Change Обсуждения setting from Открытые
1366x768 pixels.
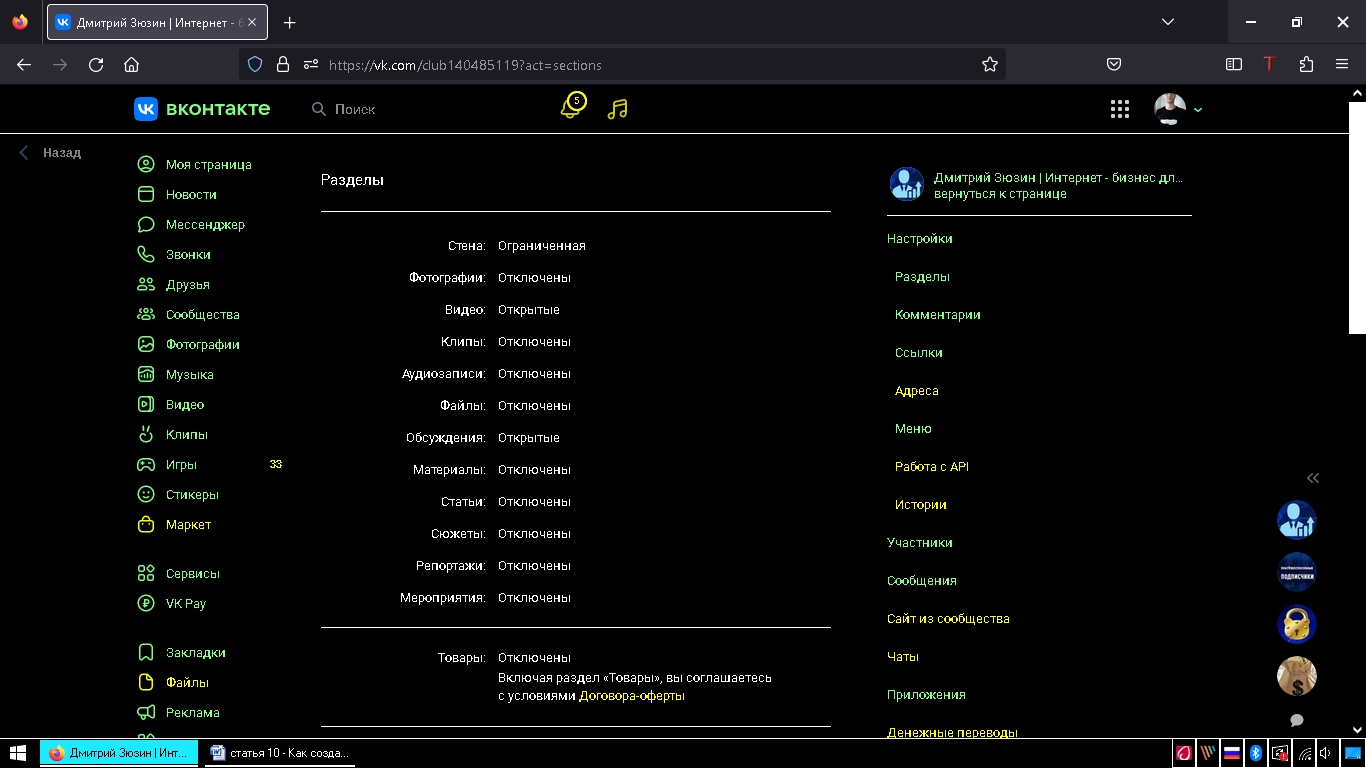(x=528, y=437)
